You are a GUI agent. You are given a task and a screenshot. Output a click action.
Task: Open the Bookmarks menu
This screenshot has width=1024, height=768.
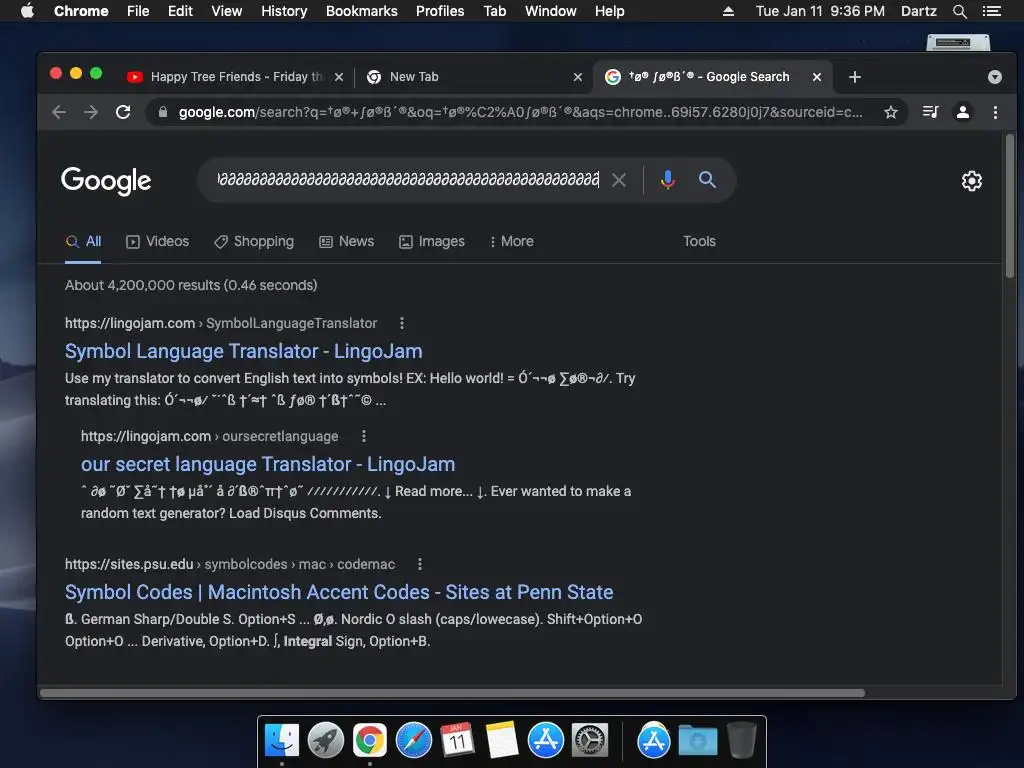362,11
